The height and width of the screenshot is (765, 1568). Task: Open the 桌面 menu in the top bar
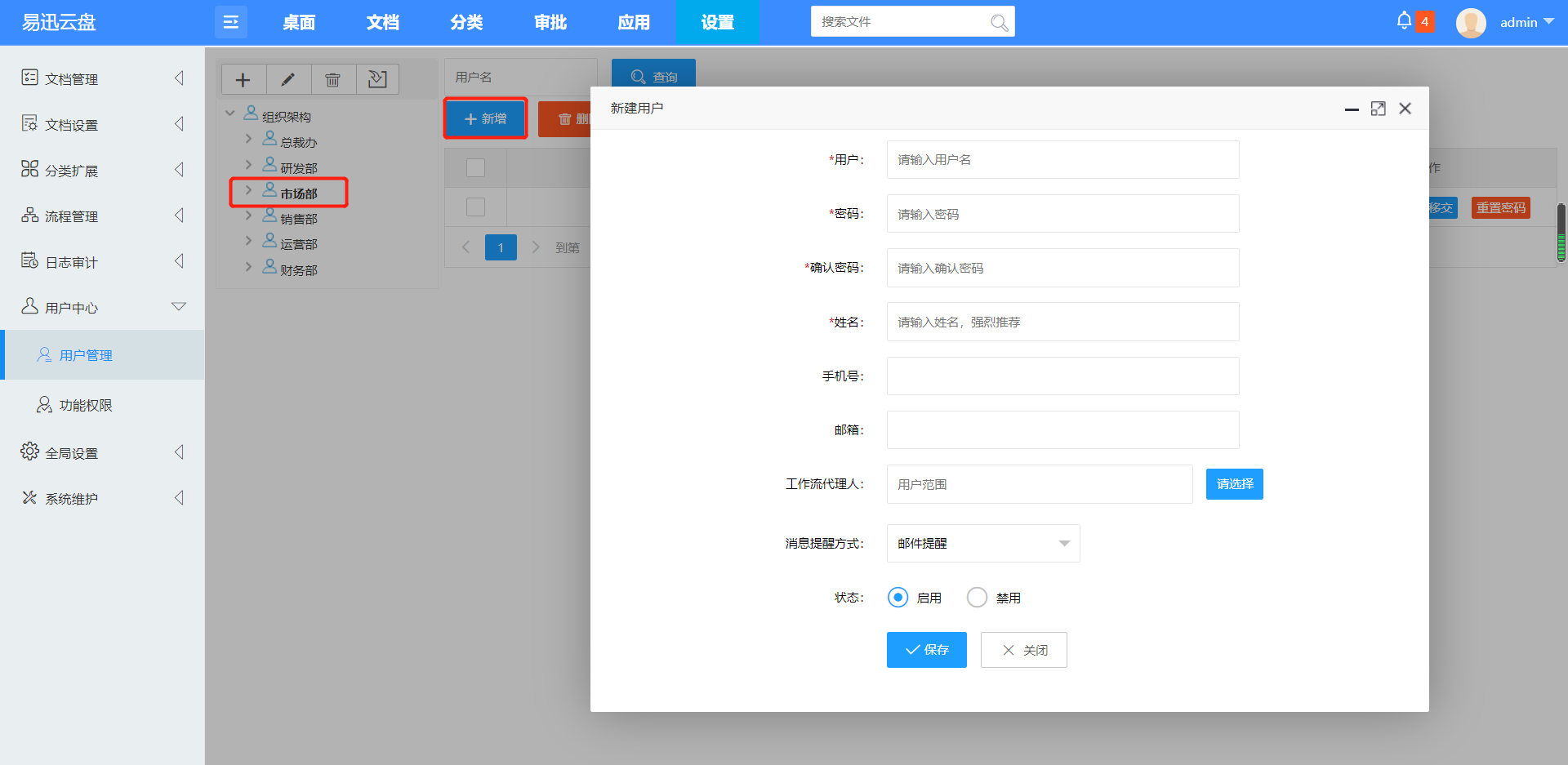pyautogui.click(x=299, y=22)
